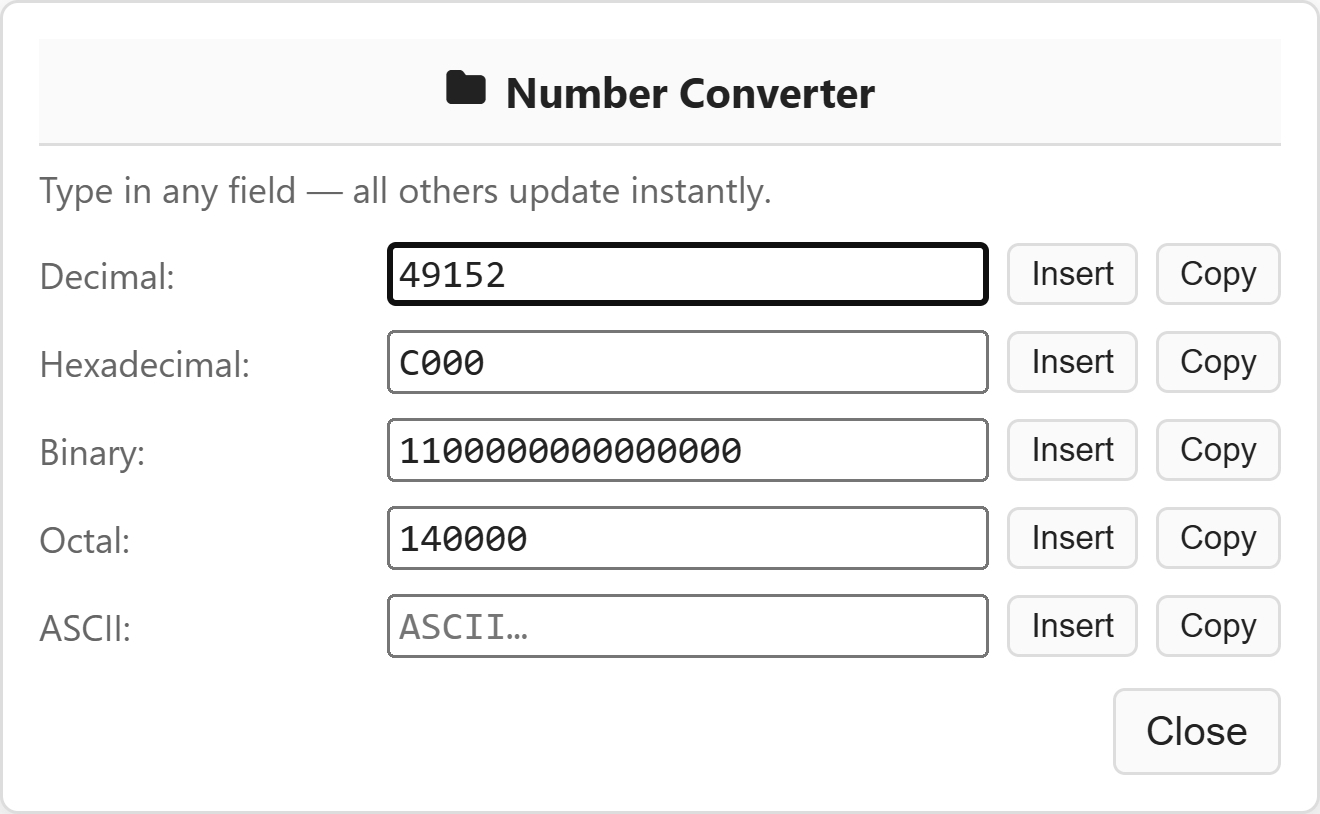Click the folder icon beside Number Converter
This screenshot has height=814, width=1320.
465,90
